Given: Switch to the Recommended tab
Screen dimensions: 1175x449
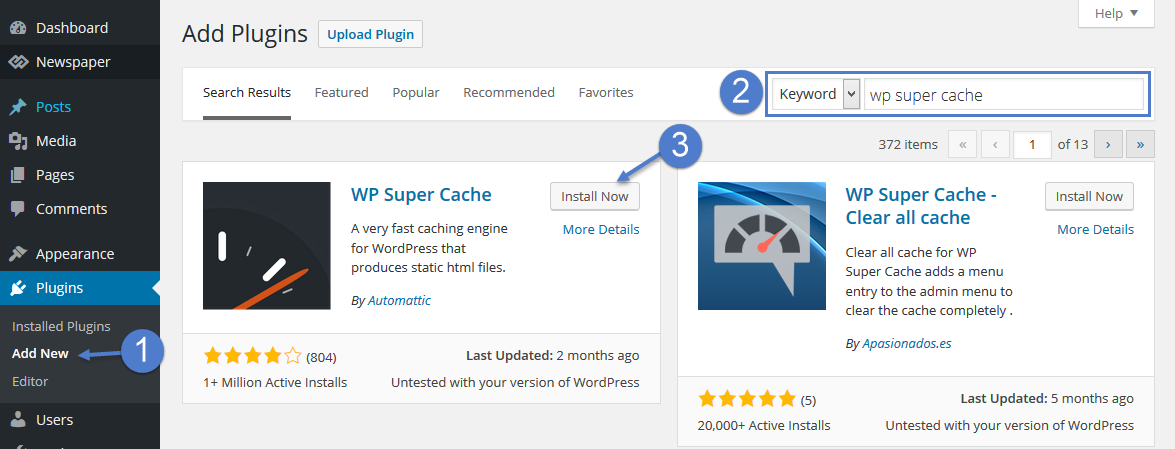Looking at the screenshot, I should [x=509, y=93].
